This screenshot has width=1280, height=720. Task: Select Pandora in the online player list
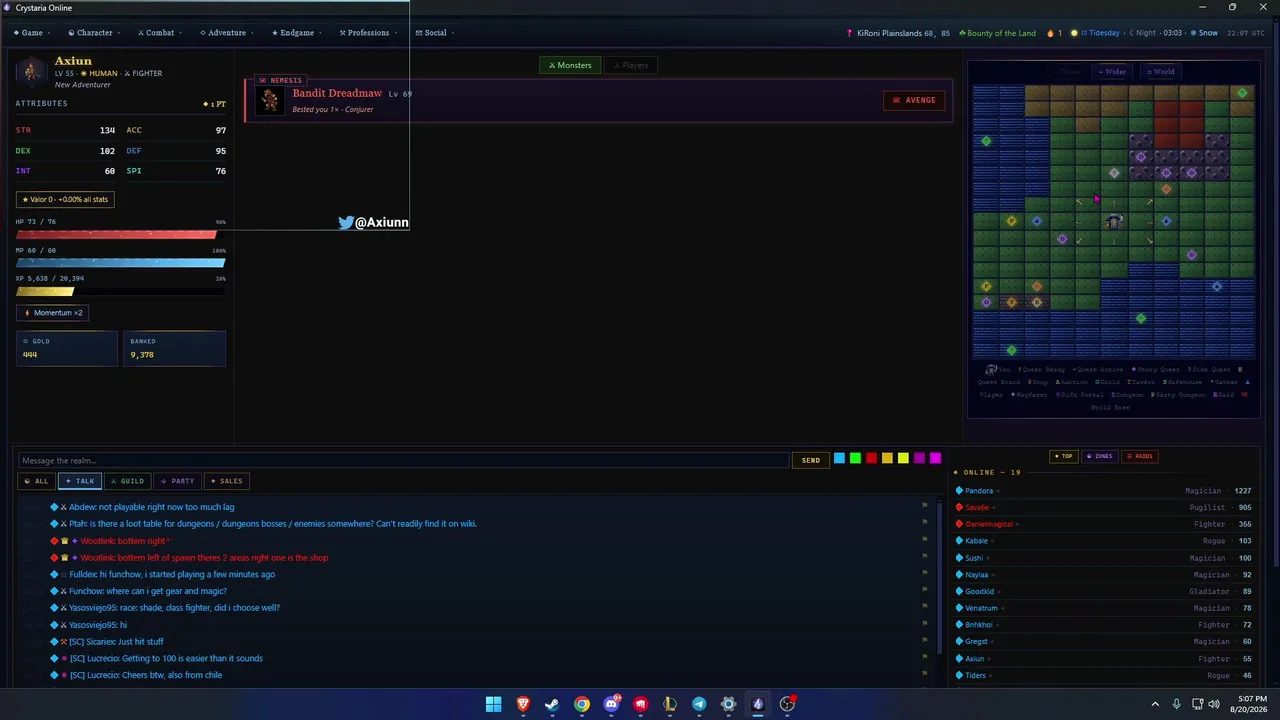[979, 491]
